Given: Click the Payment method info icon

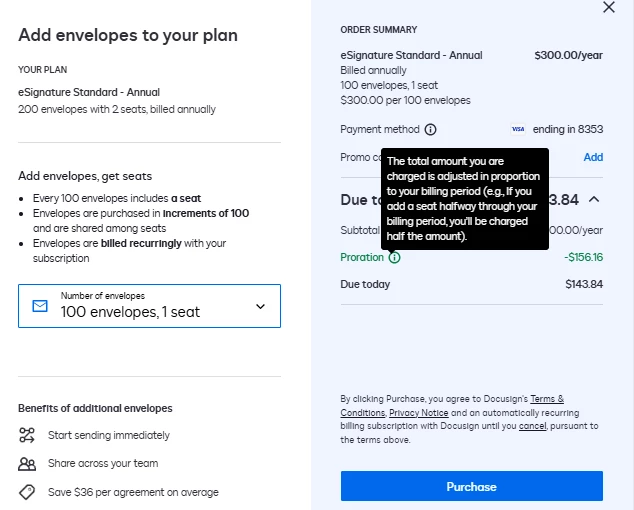Looking at the screenshot, I should coord(430,129).
